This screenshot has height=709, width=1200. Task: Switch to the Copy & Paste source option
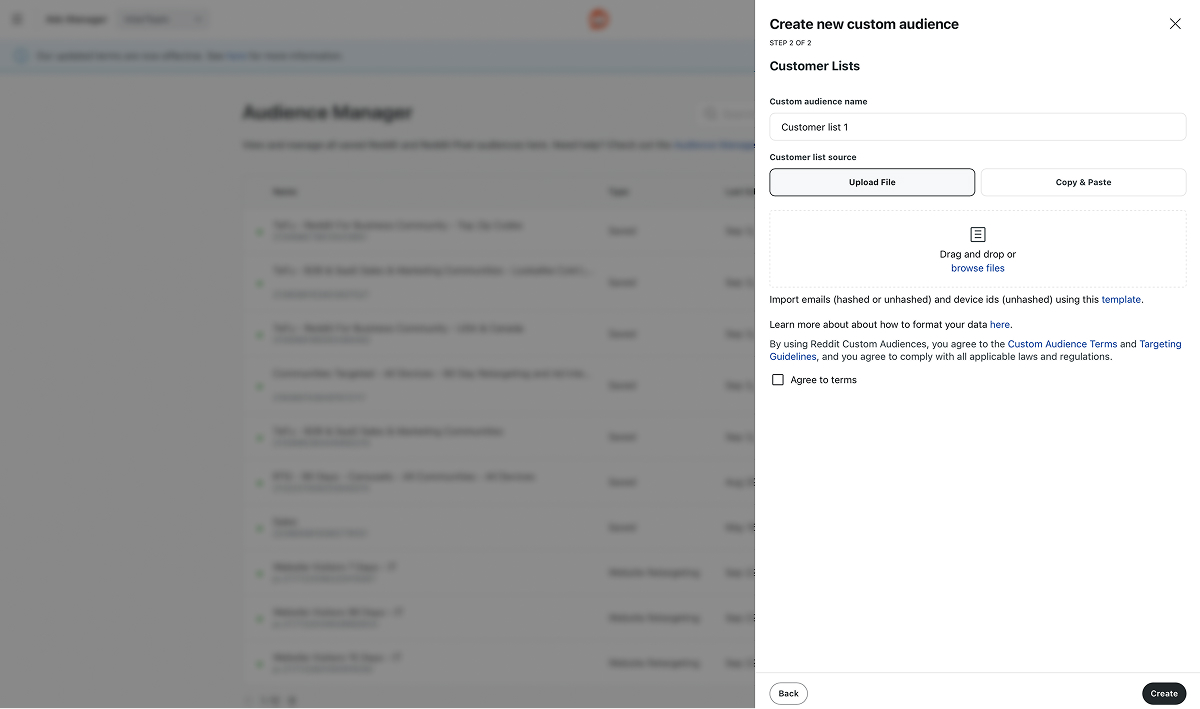point(1083,182)
